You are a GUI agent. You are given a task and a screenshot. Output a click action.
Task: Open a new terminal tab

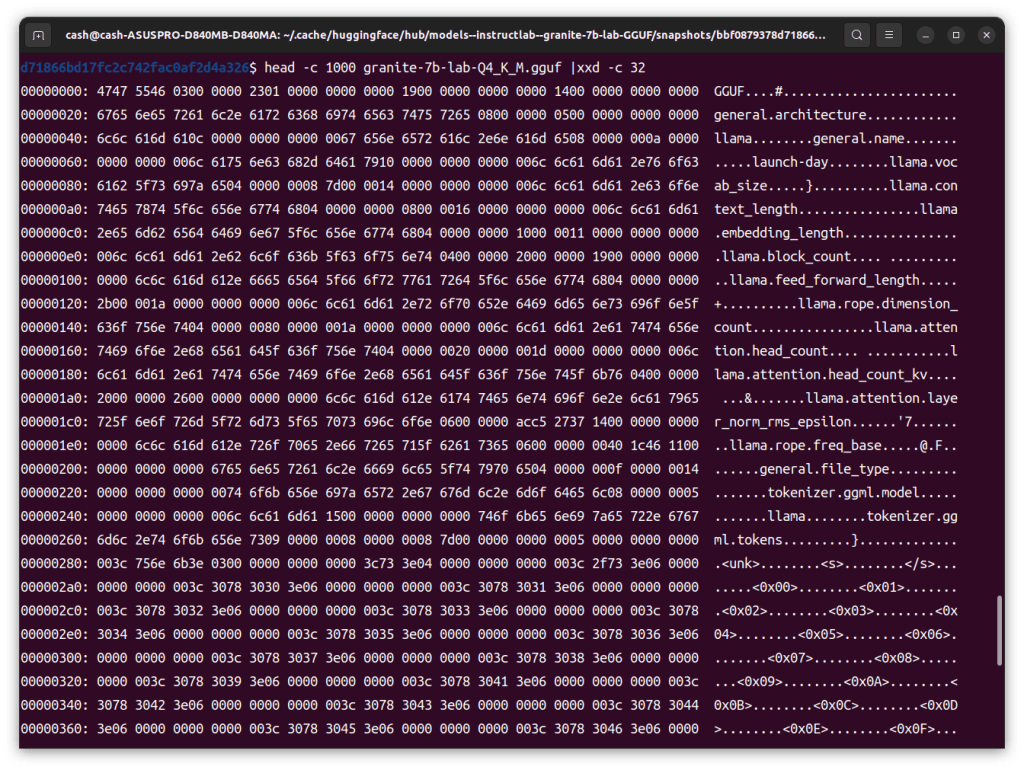coord(38,35)
